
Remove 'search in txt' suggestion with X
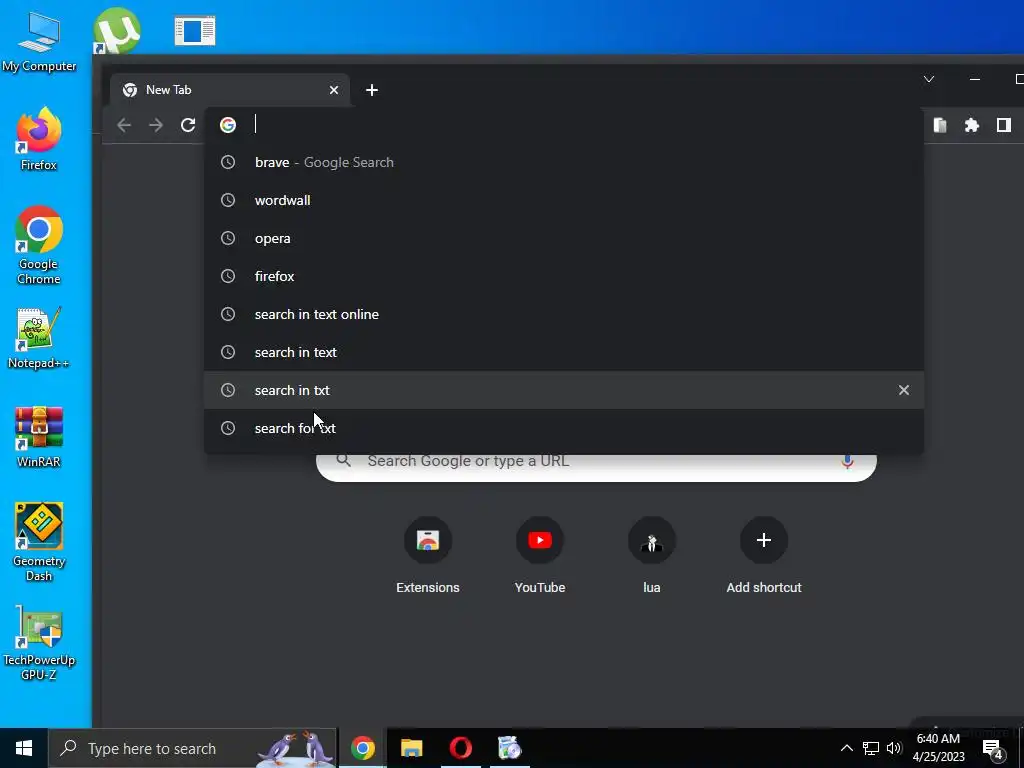(904, 390)
